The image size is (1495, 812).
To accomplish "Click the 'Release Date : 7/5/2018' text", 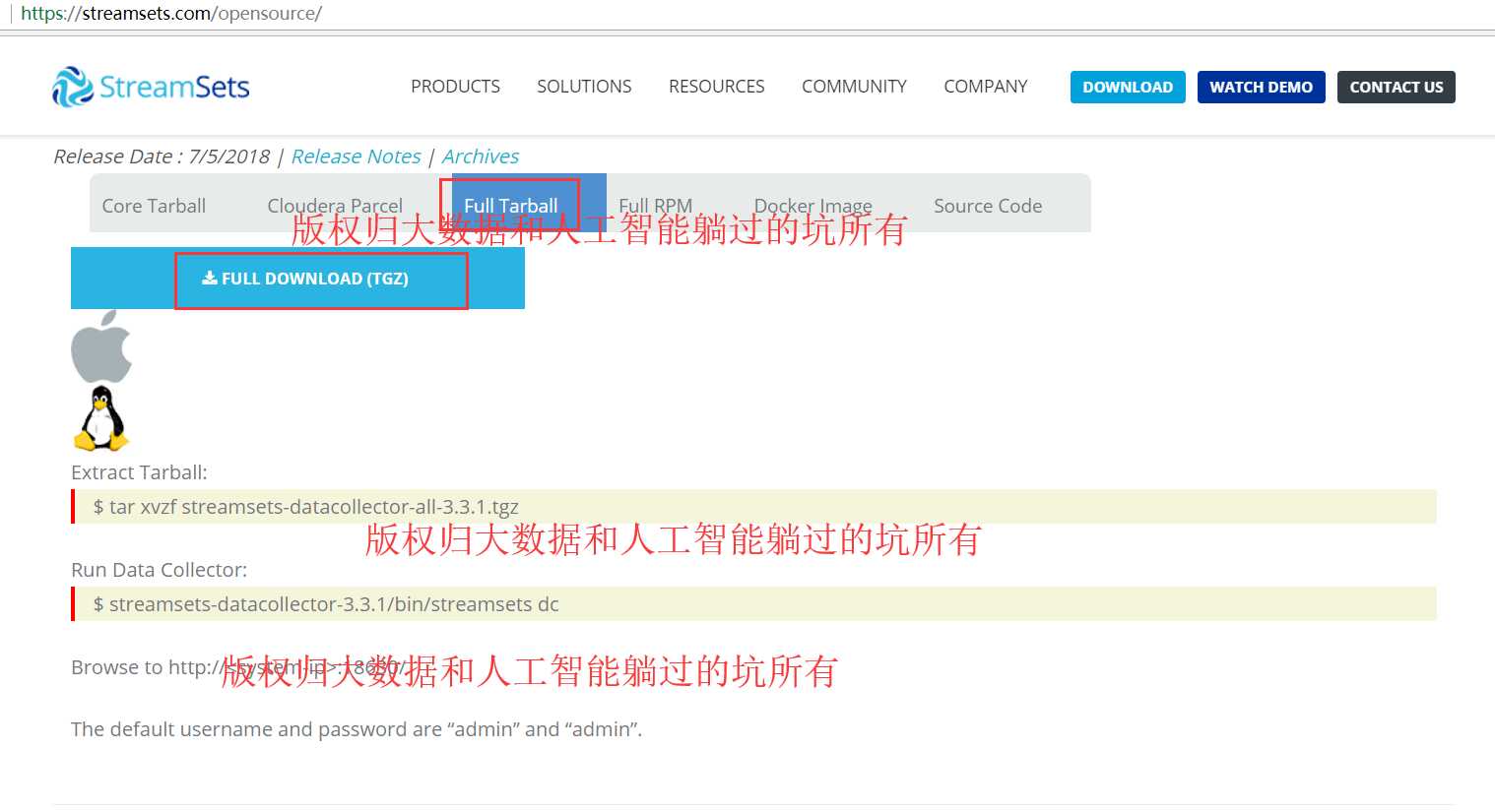I will point(162,156).
